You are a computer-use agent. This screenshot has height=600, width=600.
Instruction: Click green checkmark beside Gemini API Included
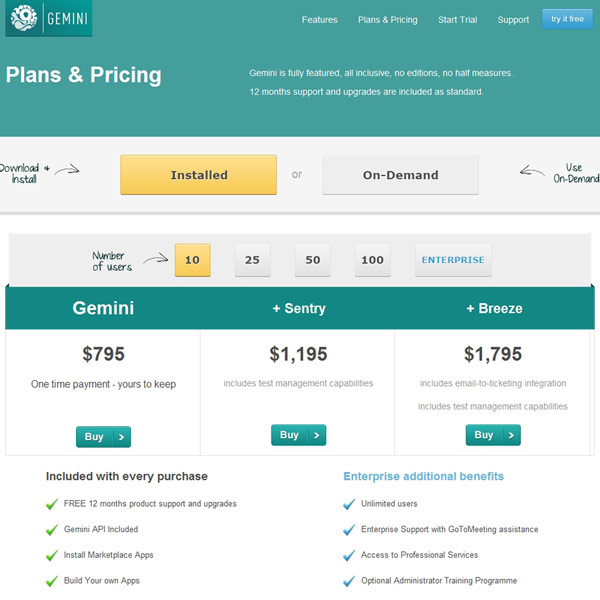click(52, 530)
